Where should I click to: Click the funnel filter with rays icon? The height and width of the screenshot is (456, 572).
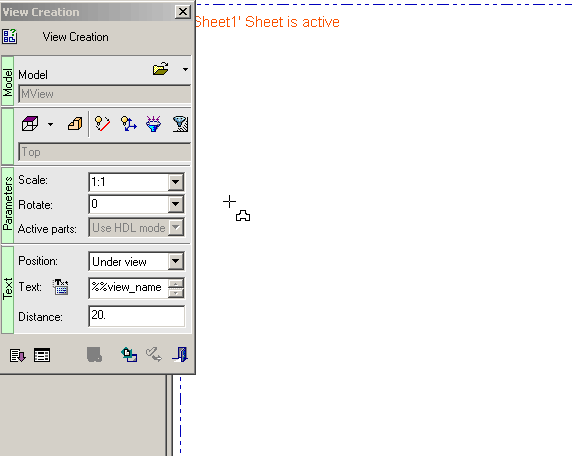tap(154, 124)
